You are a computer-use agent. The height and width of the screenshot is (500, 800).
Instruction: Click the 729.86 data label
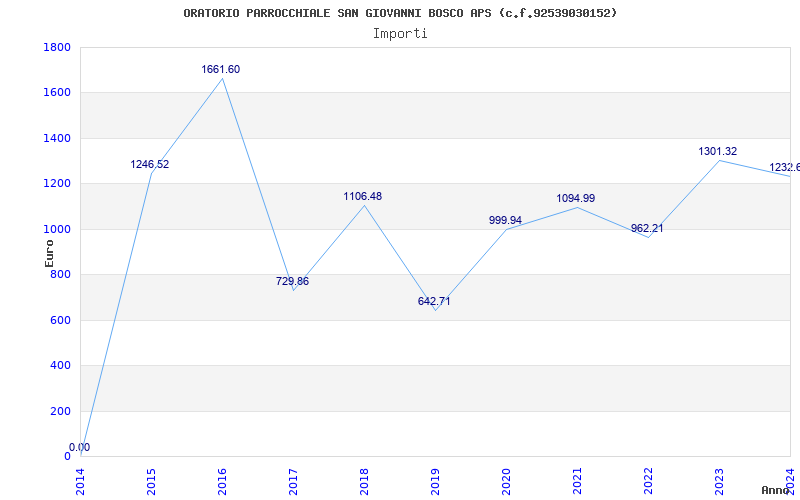[292, 281]
